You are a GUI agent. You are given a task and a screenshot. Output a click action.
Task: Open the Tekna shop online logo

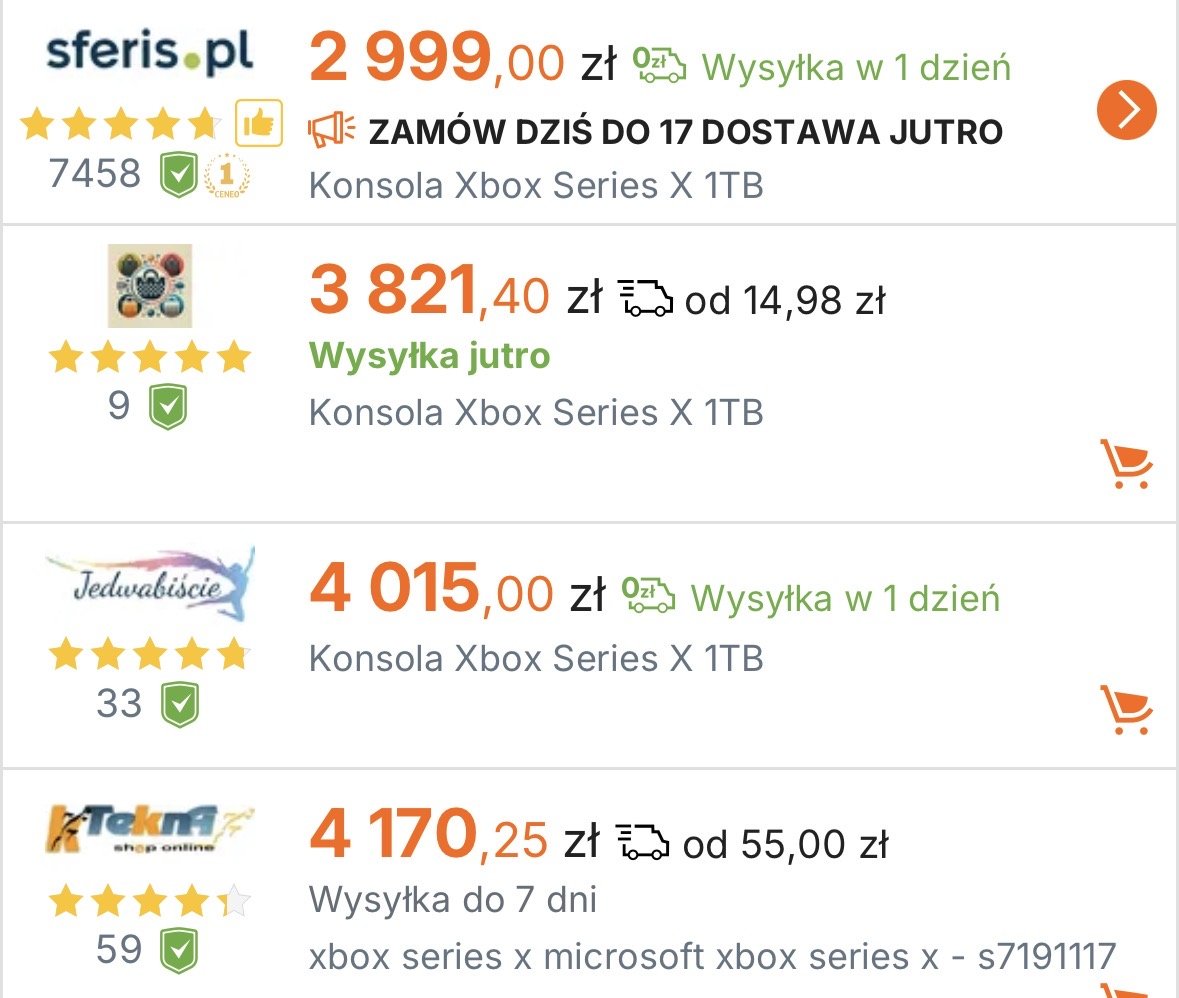148,832
